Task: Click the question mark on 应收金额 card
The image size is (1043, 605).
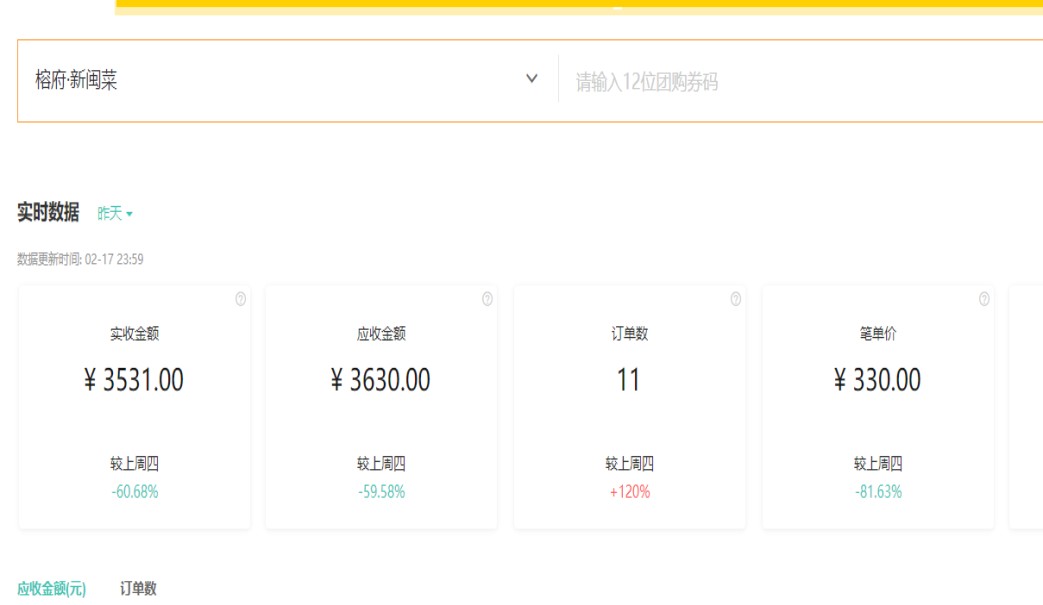Action: click(x=487, y=299)
